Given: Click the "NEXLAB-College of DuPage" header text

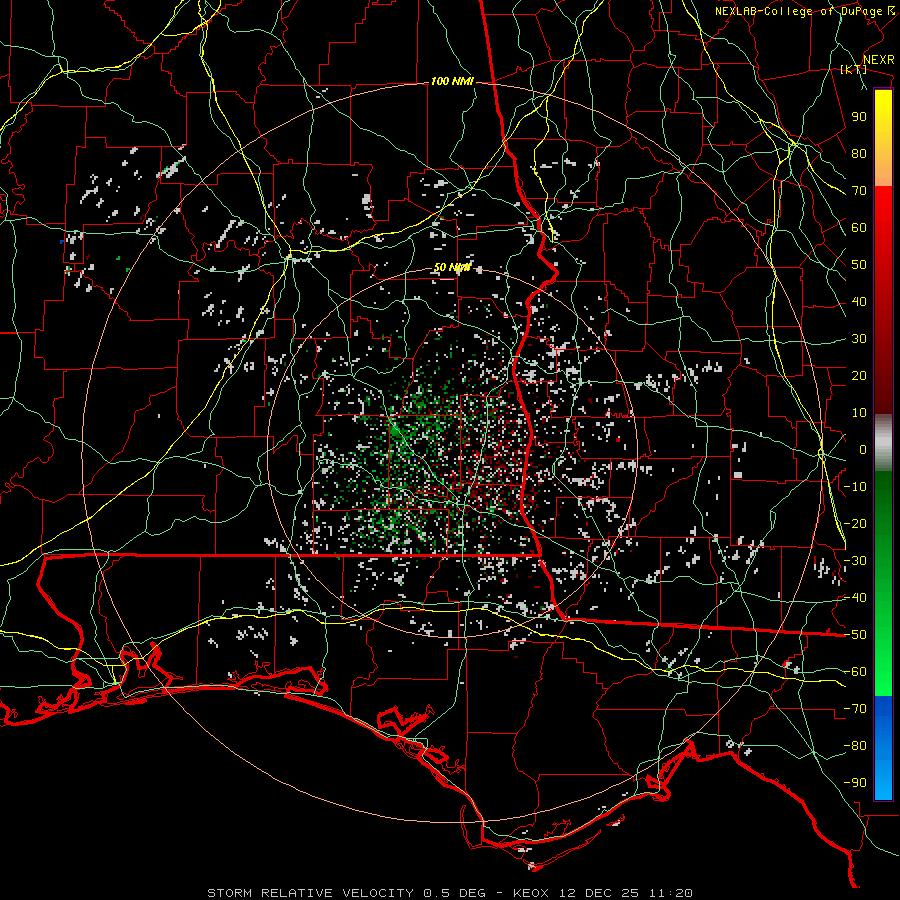Looking at the screenshot, I should (798, 11).
